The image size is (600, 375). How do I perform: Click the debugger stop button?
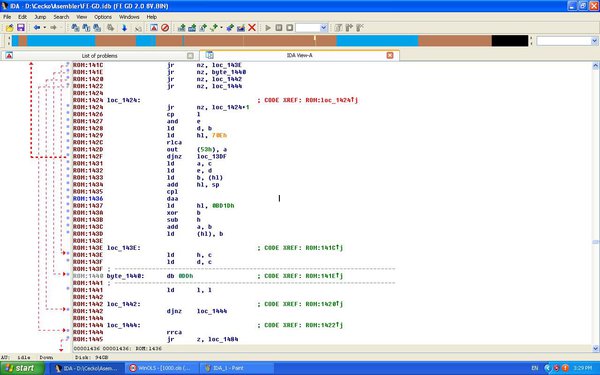pos(290,28)
